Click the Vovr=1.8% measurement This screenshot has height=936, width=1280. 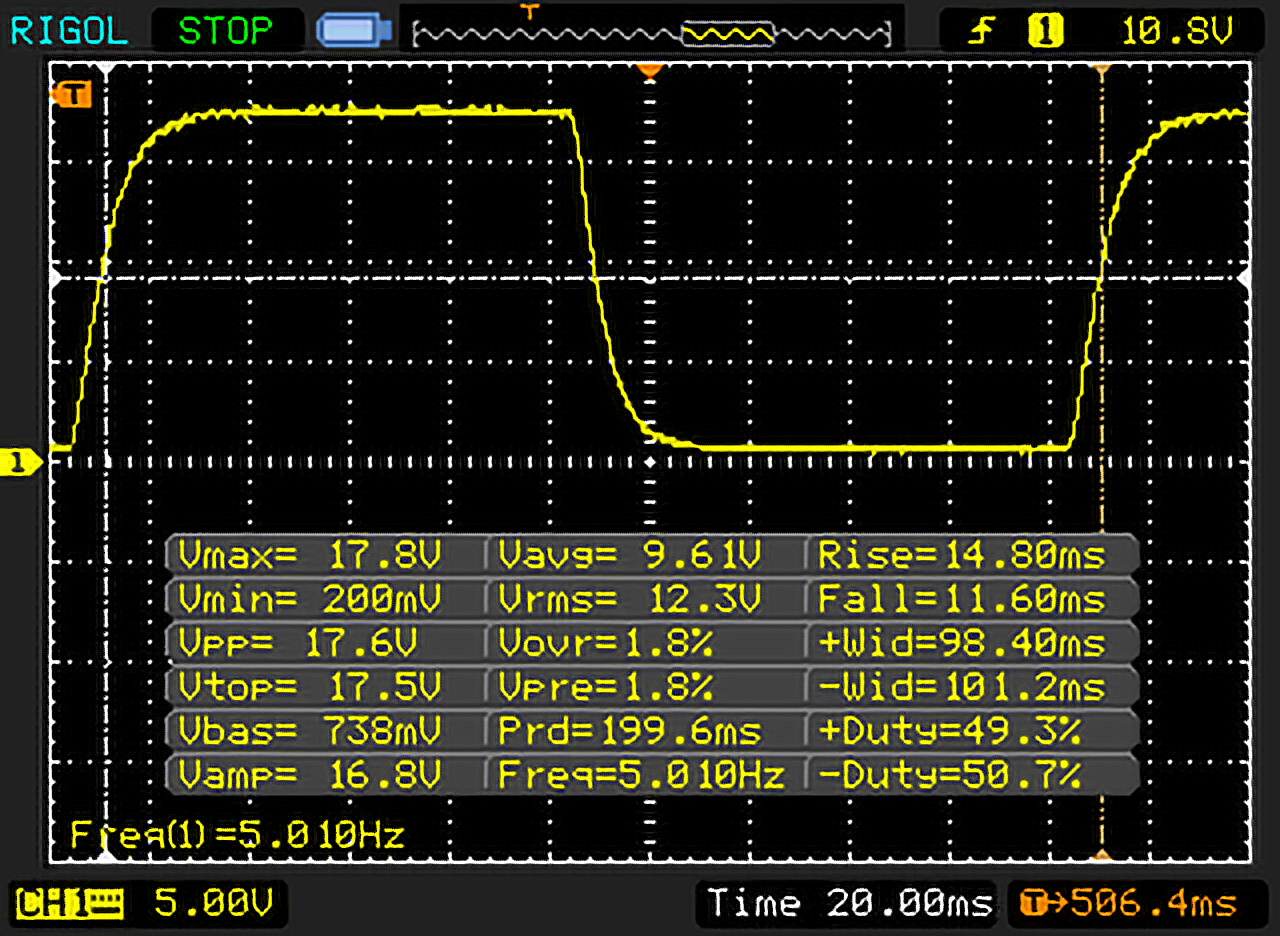tap(606, 642)
